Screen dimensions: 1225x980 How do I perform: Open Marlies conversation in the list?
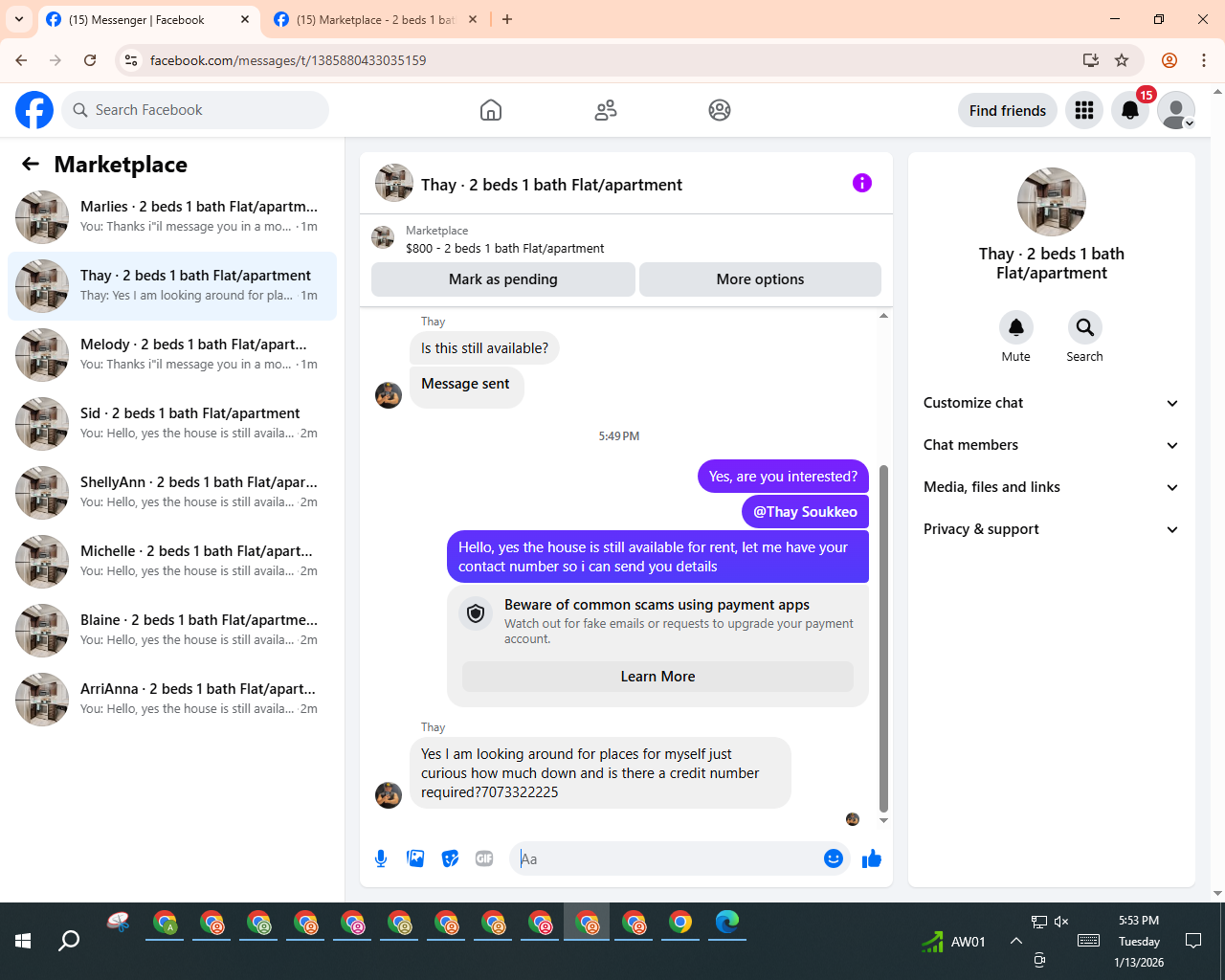pos(172,217)
